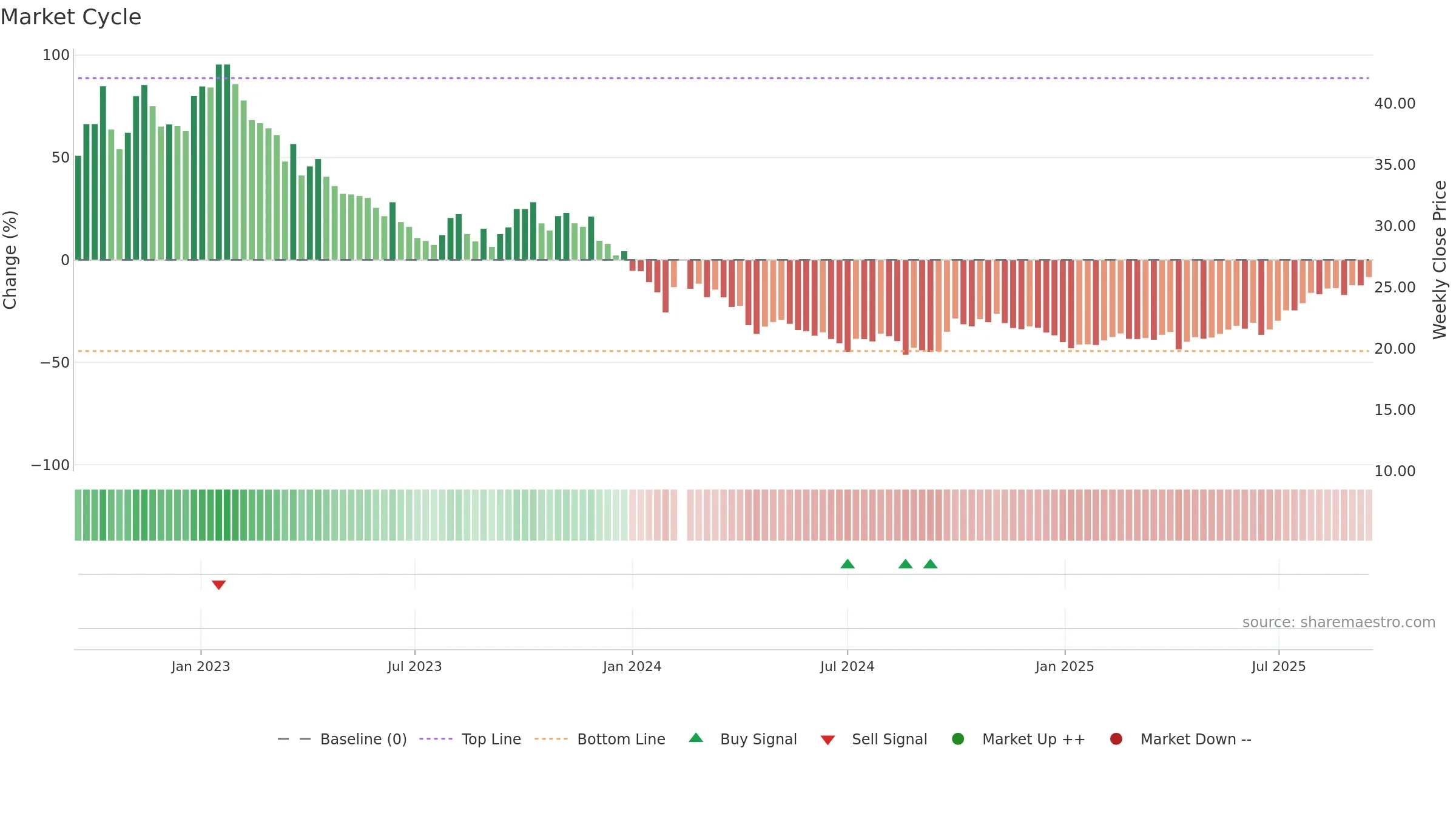Click the 25.00 price tick label
The image size is (1456, 819).
[x=1395, y=288]
